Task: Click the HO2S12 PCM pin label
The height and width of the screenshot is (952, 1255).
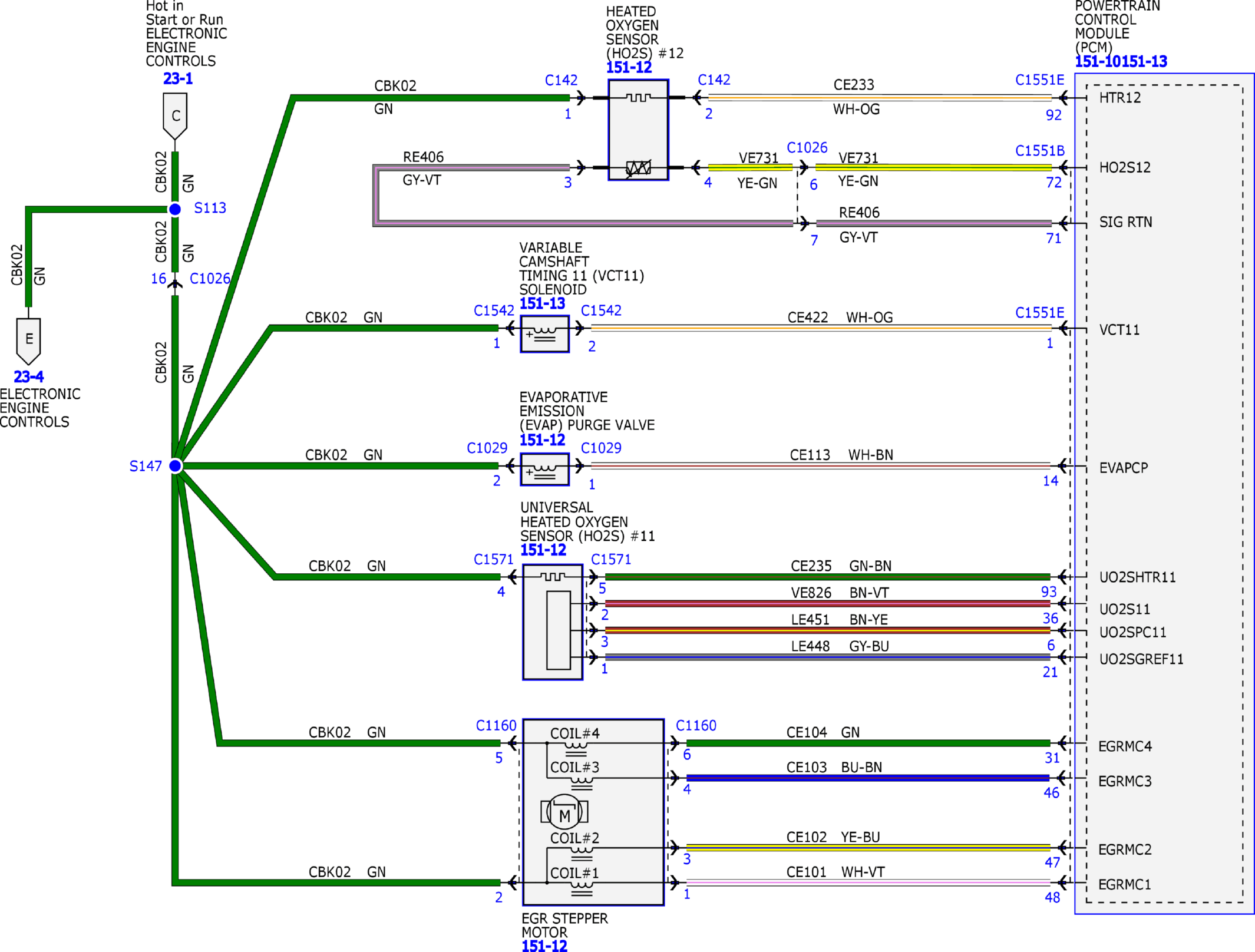Action: tap(1125, 168)
